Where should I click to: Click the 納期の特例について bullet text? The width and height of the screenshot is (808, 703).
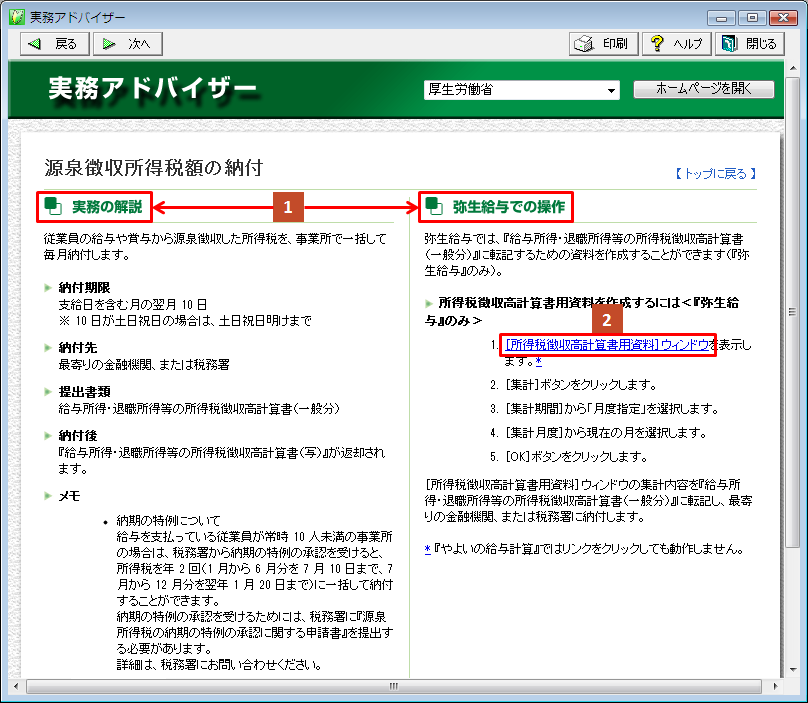(x=168, y=521)
